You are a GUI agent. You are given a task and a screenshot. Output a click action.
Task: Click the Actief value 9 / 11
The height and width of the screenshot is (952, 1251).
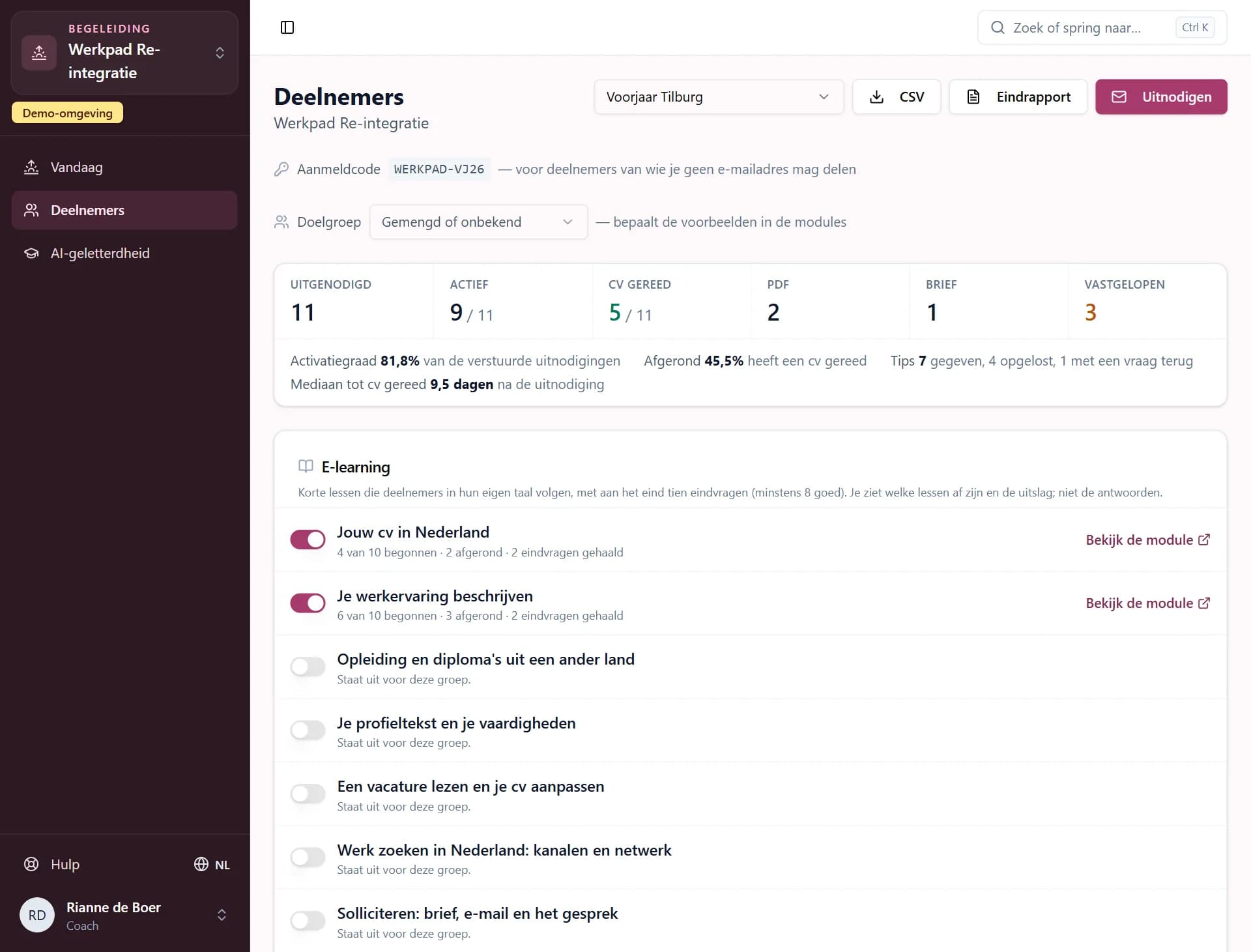(x=471, y=313)
